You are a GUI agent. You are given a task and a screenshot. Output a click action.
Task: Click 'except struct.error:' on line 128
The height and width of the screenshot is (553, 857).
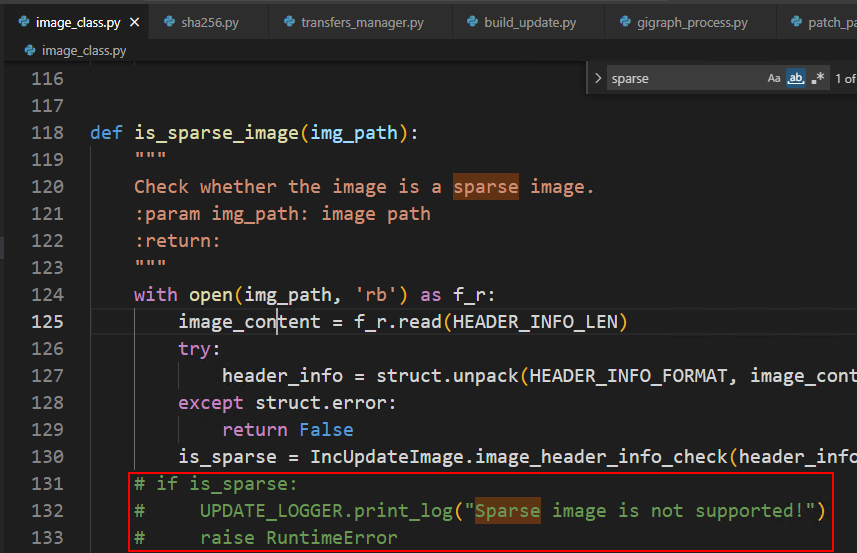[x=287, y=403]
